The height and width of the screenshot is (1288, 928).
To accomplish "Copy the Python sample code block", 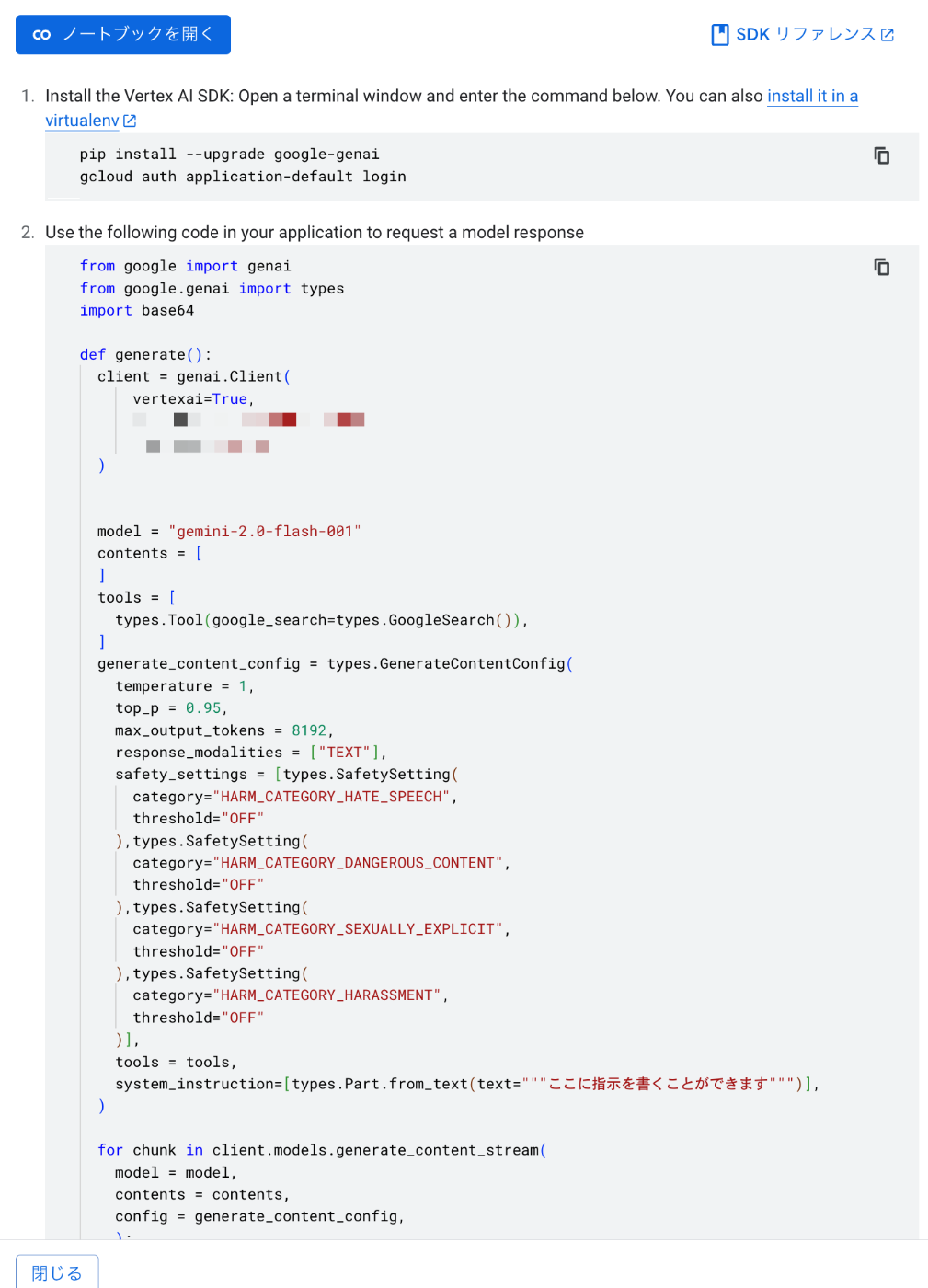I will pyautogui.click(x=881, y=267).
